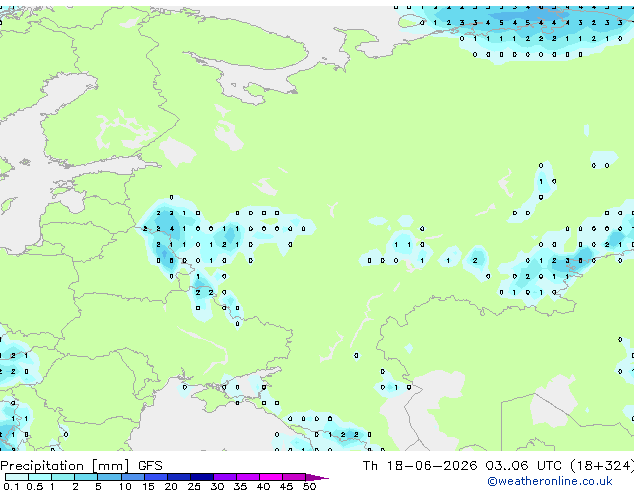The height and width of the screenshot is (490, 634).
Task: Click the legend label "0.1"
Action: tap(11, 486)
